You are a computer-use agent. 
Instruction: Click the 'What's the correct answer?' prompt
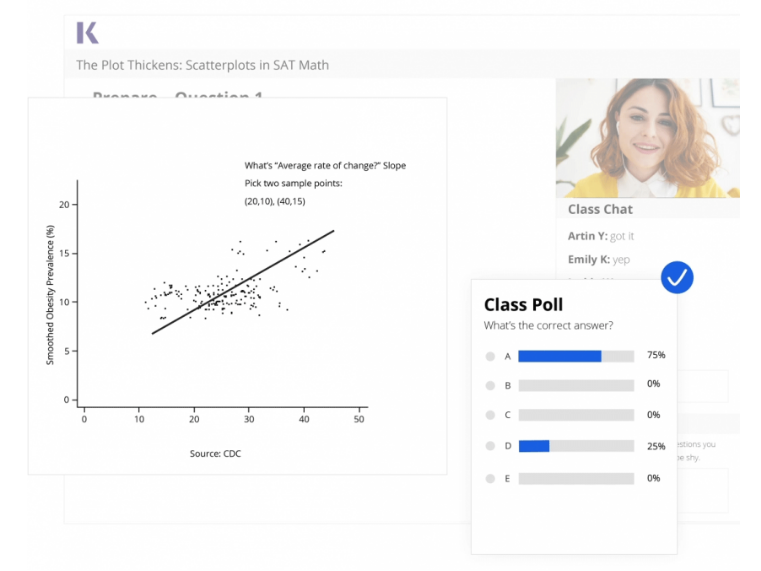[548, 326]
